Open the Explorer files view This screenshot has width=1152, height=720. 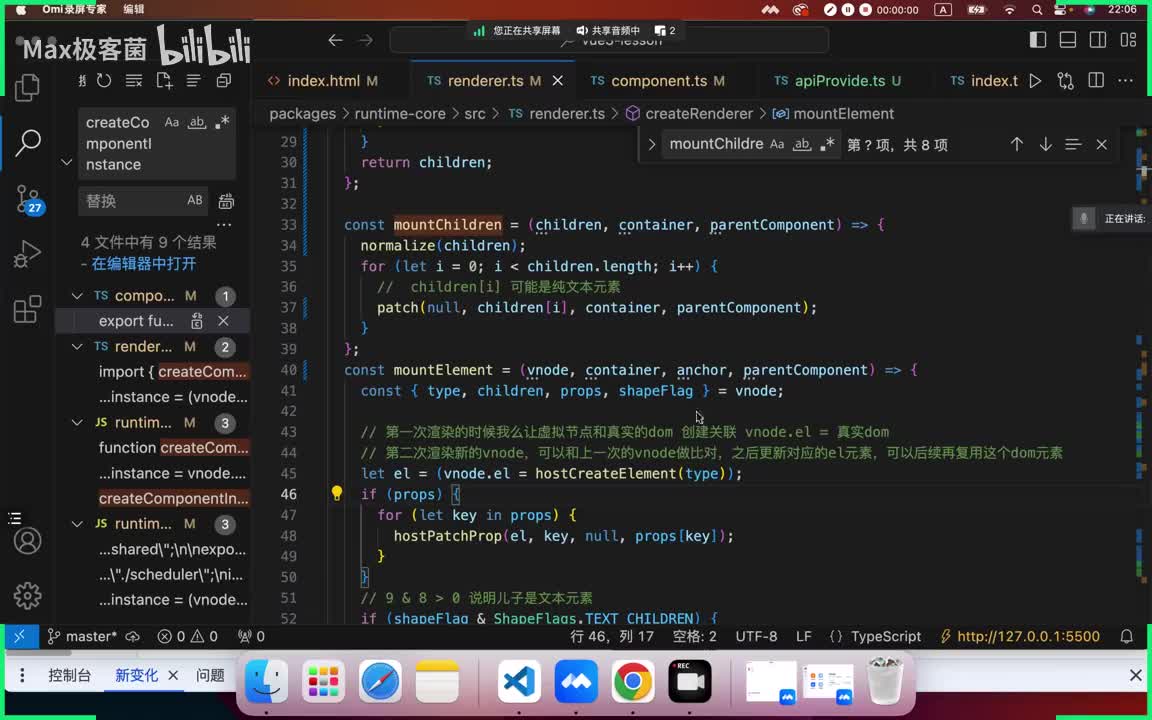pyautogui.click(x=28, y=86)
